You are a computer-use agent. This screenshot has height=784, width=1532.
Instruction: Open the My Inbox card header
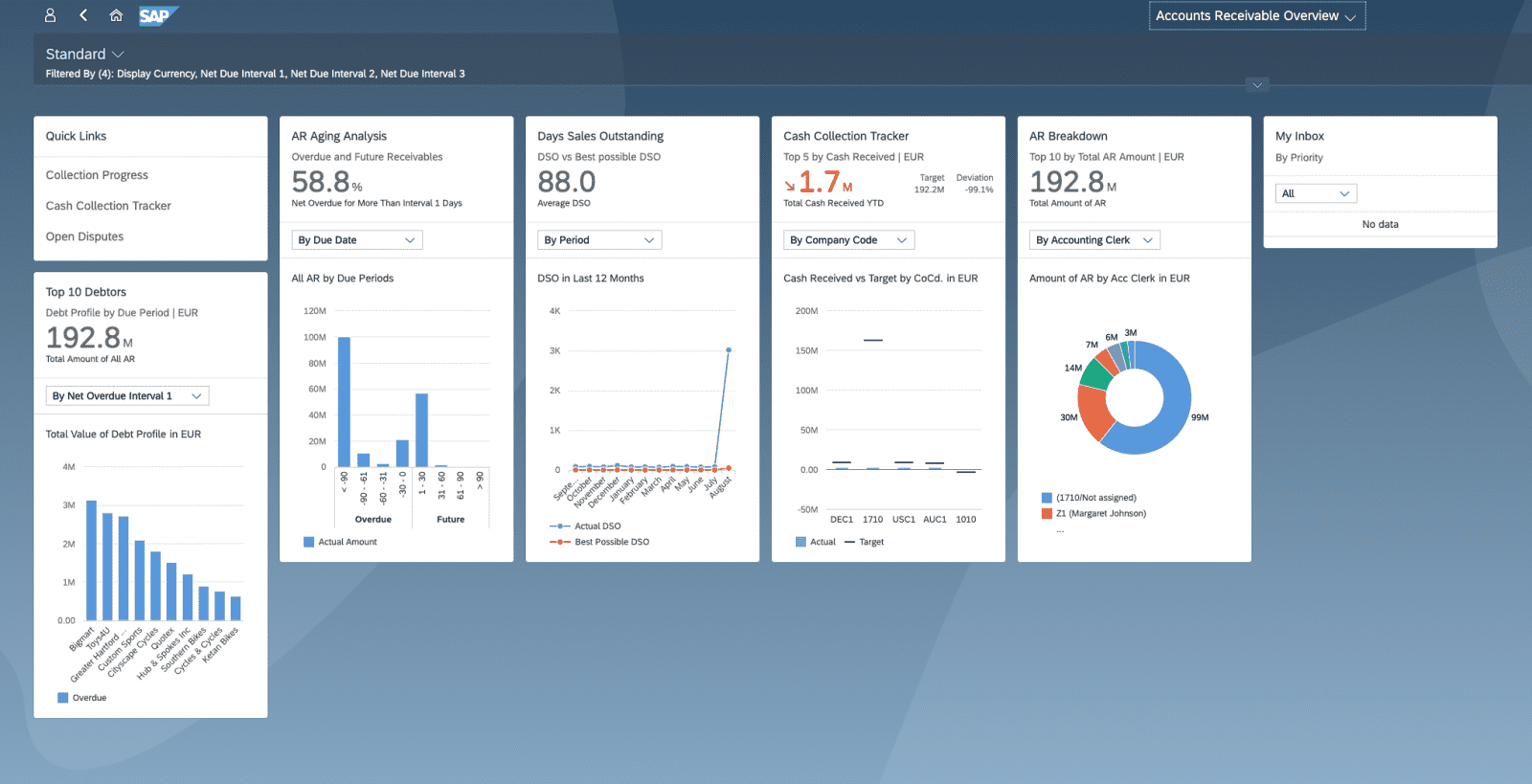pos(1380,146)
